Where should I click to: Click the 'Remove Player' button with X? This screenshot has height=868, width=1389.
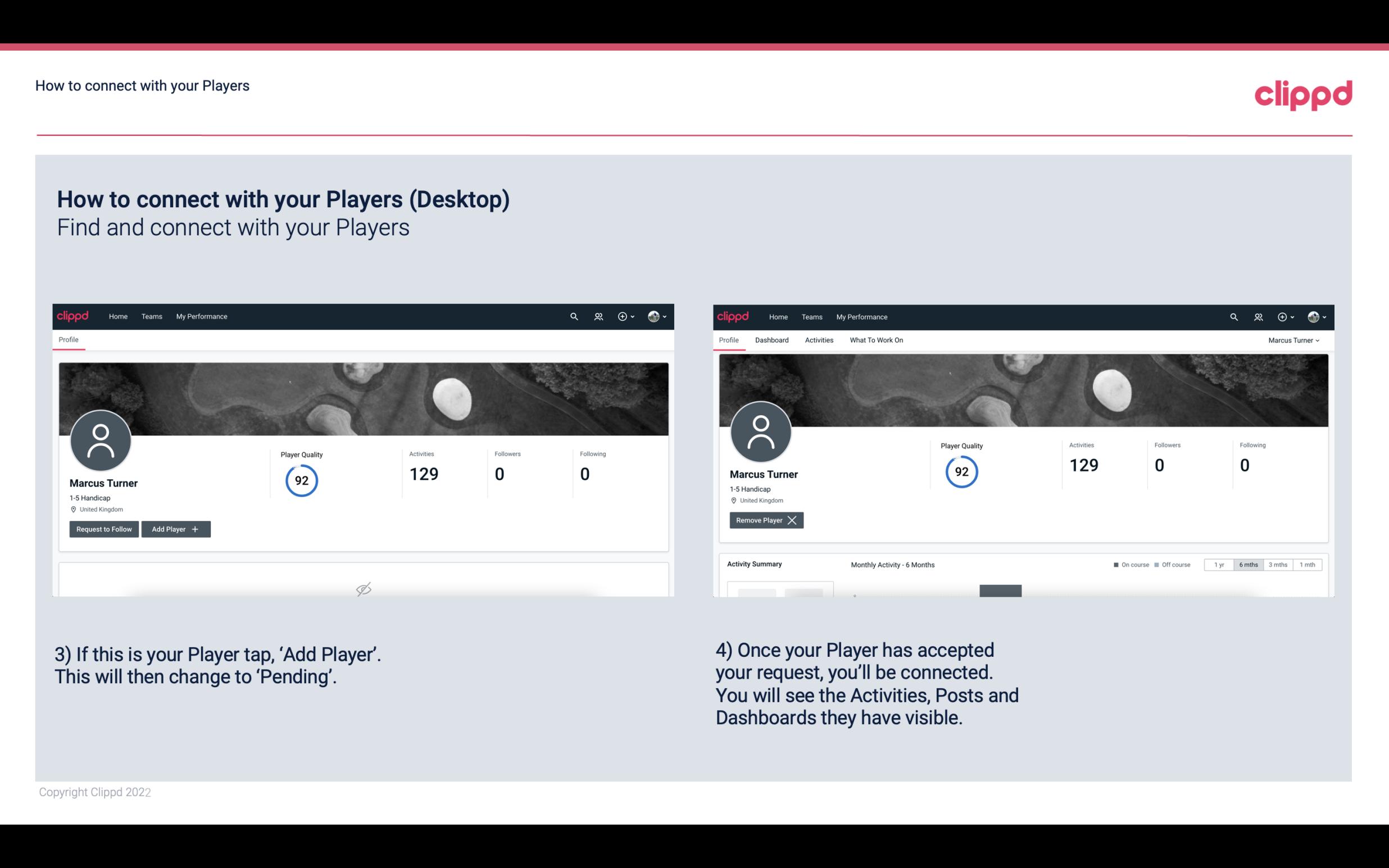(766, 519)
